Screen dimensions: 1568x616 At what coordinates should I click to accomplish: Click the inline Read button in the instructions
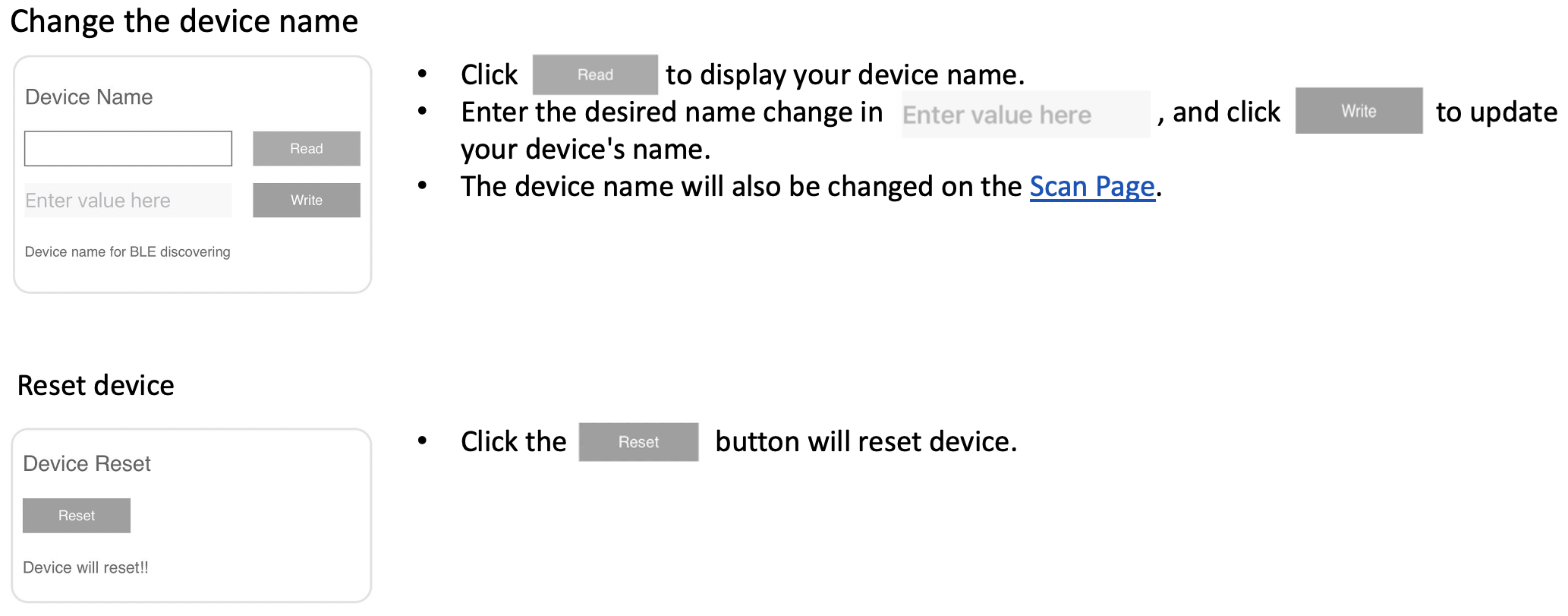(x=595, y=74)
